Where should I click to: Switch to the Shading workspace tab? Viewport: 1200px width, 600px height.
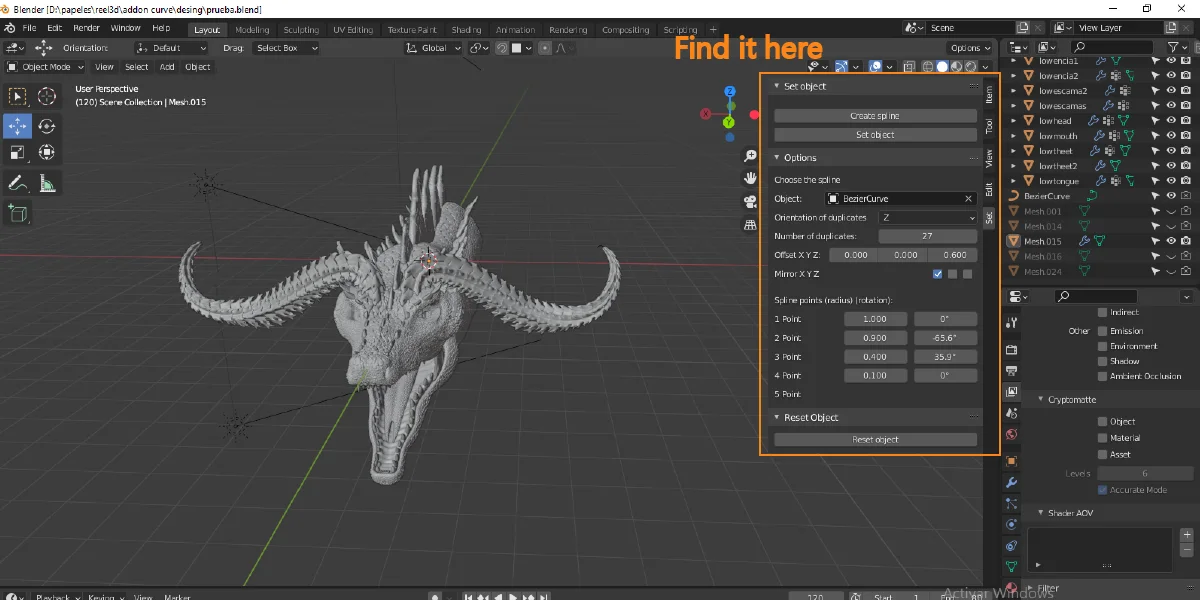click(466, 29)
